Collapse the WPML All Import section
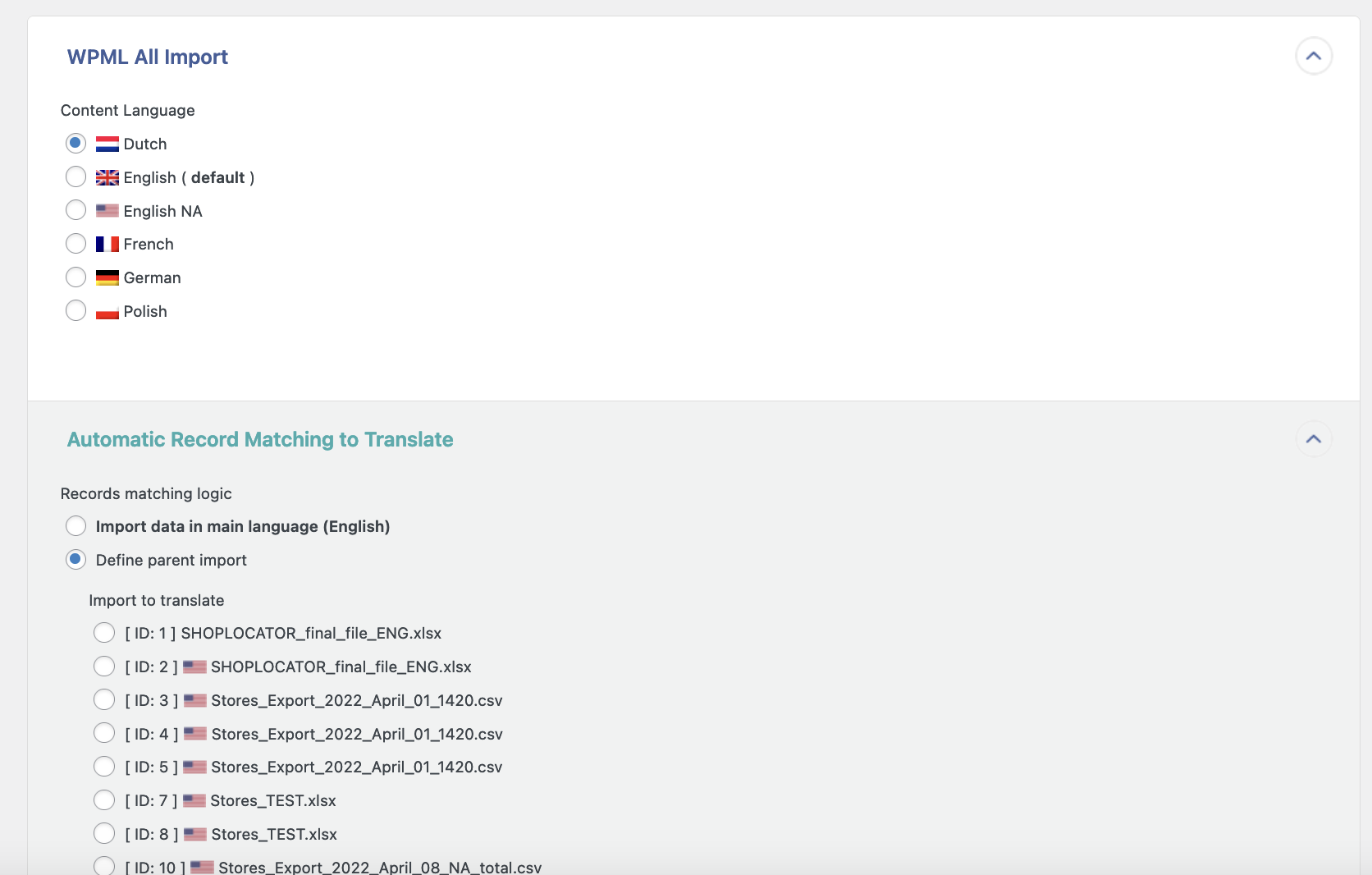1372x875 pixels. 1313,56
